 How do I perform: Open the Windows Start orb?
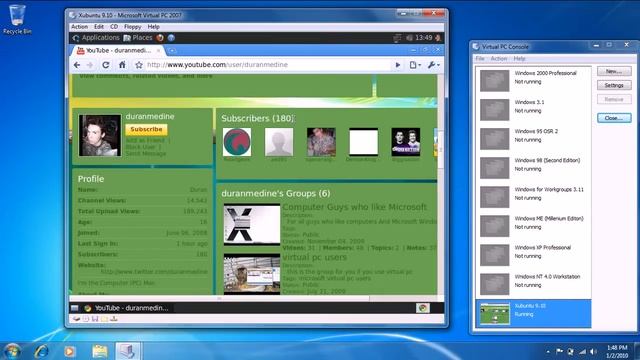pos(12,351)
